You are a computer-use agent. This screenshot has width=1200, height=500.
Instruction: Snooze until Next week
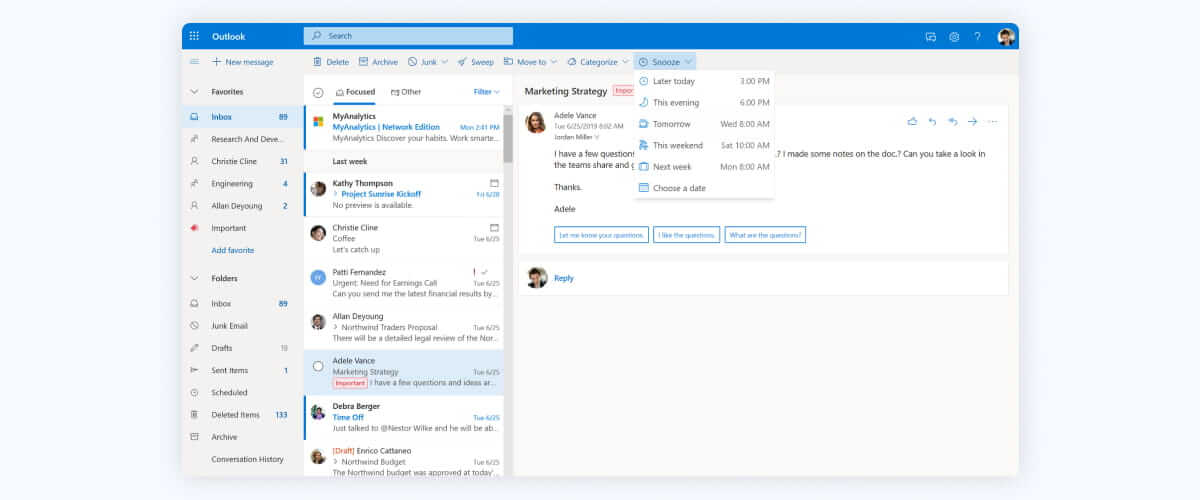(704, 167)
